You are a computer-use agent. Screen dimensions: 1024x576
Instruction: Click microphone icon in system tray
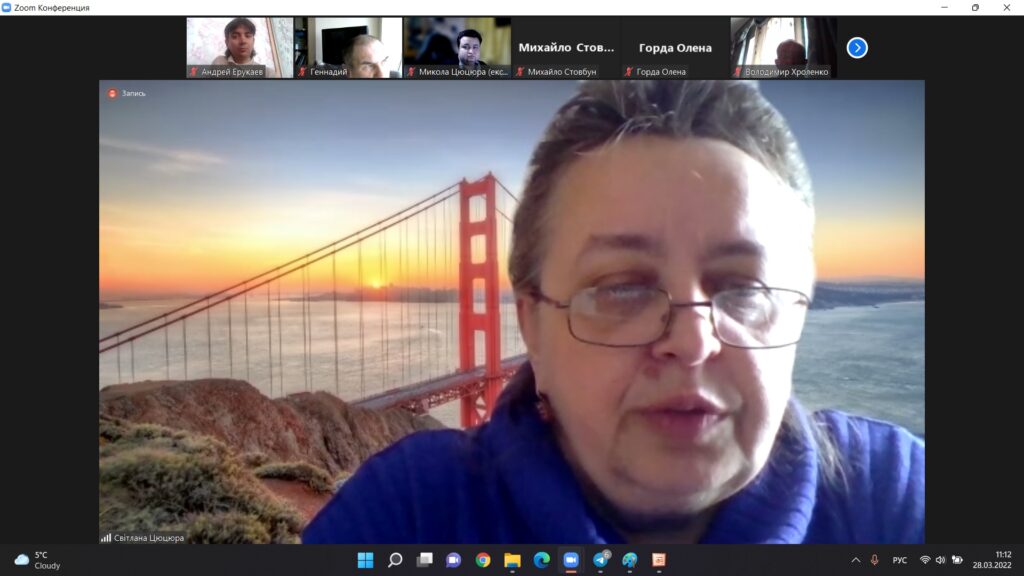coord(874,560)
